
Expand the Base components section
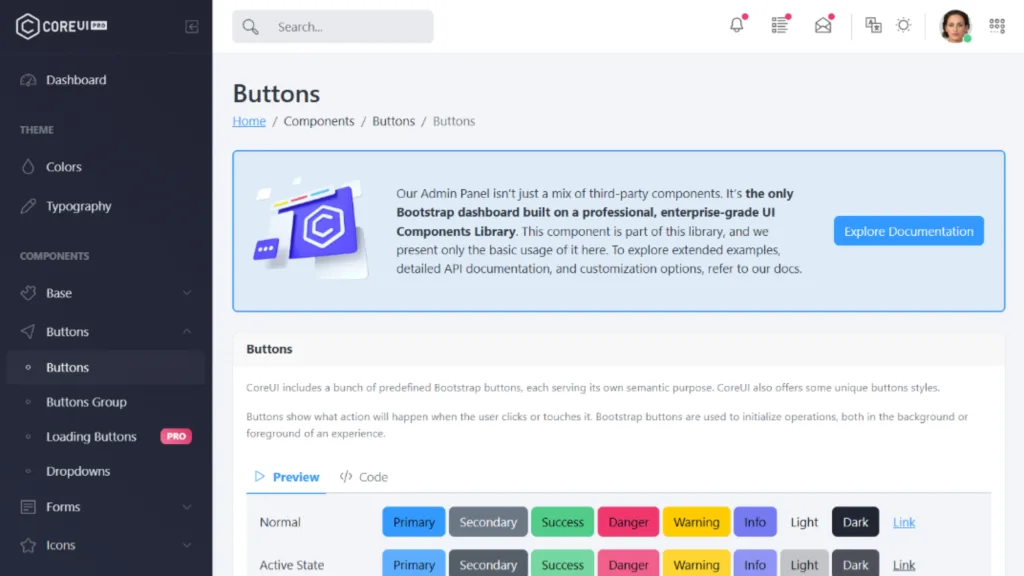tap(105, 292)
